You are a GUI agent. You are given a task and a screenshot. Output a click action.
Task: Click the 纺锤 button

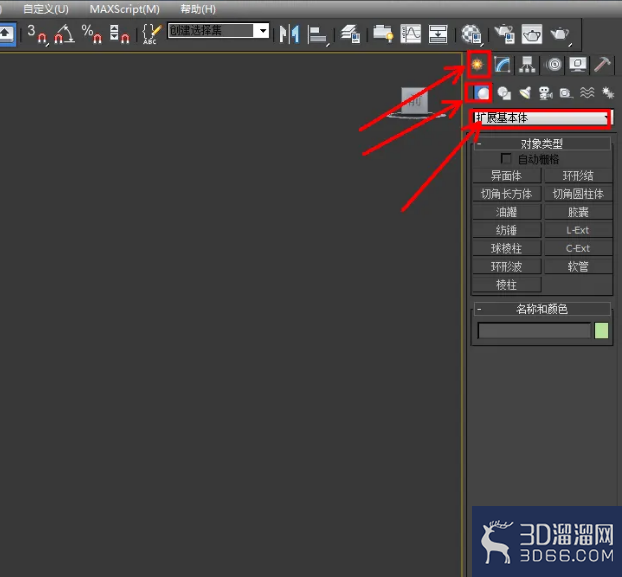point(507,230)
